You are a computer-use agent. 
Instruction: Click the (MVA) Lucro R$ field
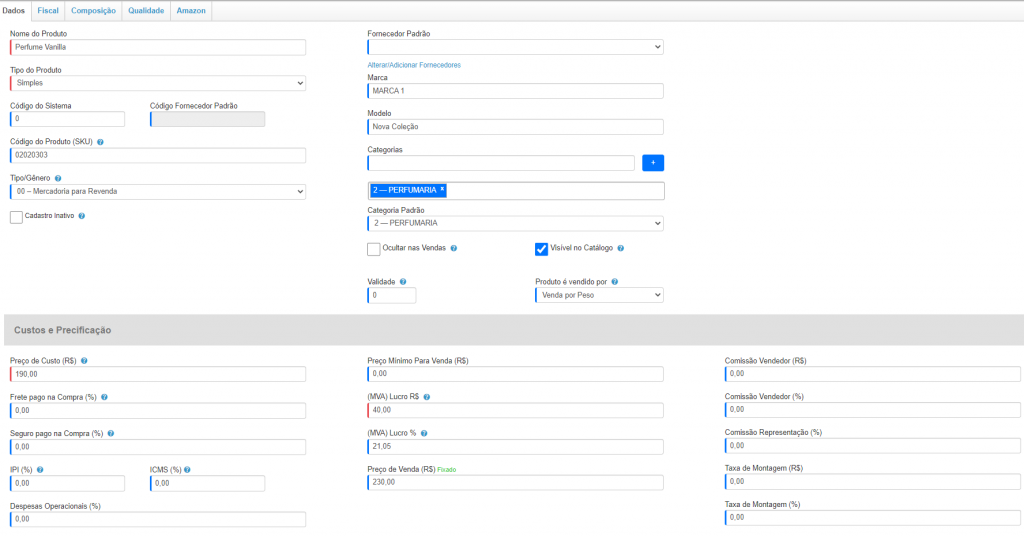click(515, 410)
